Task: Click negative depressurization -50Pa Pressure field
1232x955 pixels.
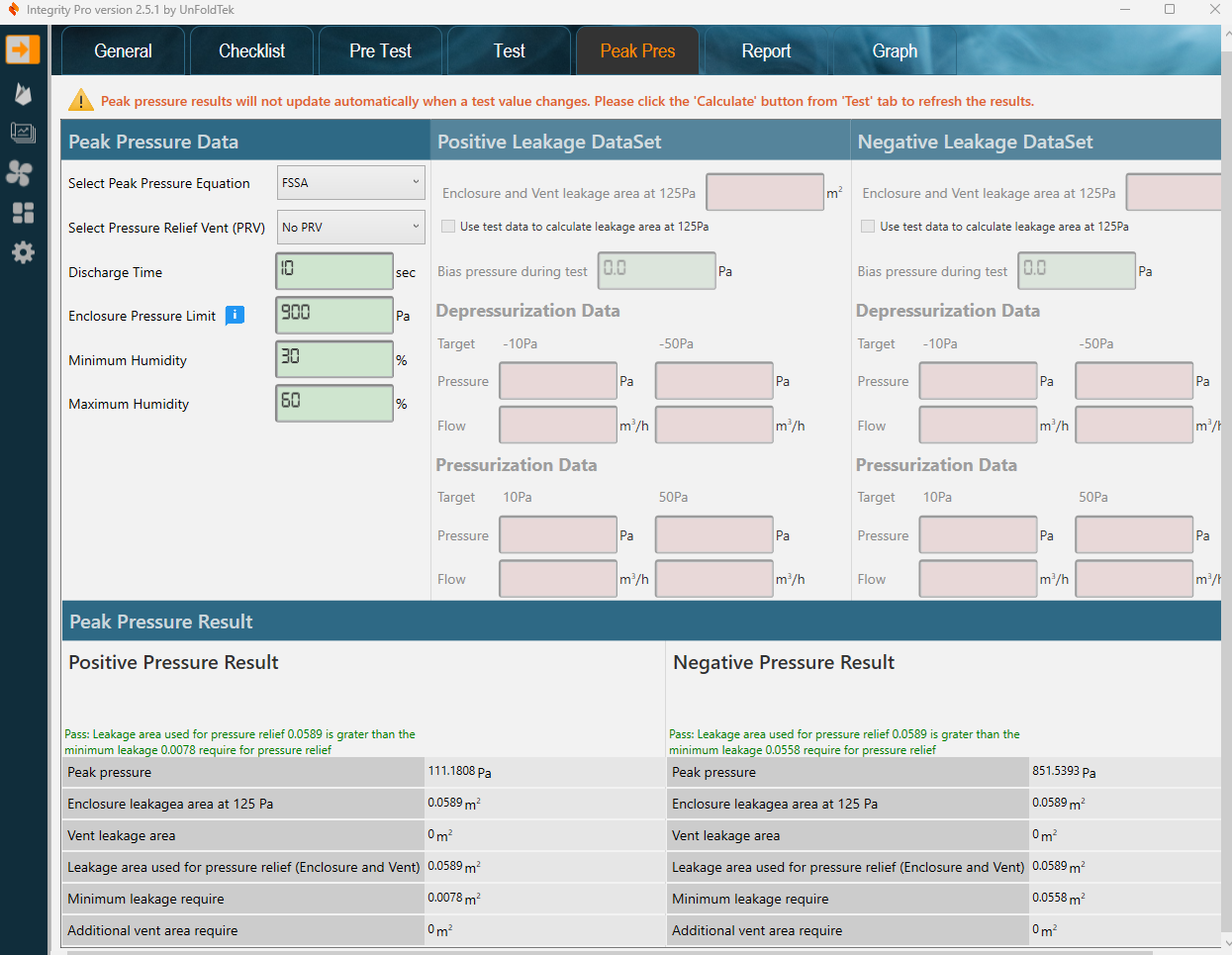Action: (x=1134, y=381)
